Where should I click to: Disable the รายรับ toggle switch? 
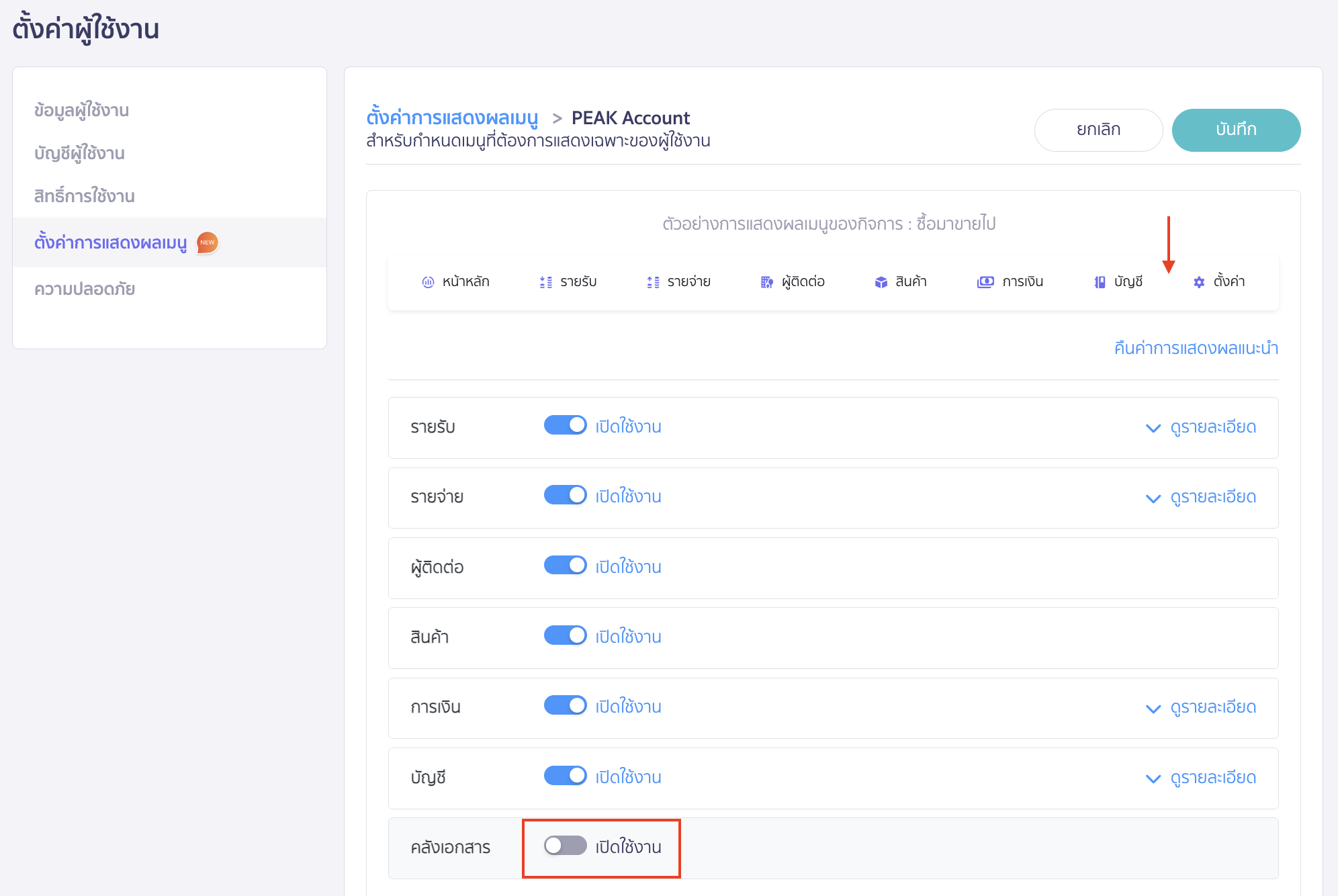[565, 425]
